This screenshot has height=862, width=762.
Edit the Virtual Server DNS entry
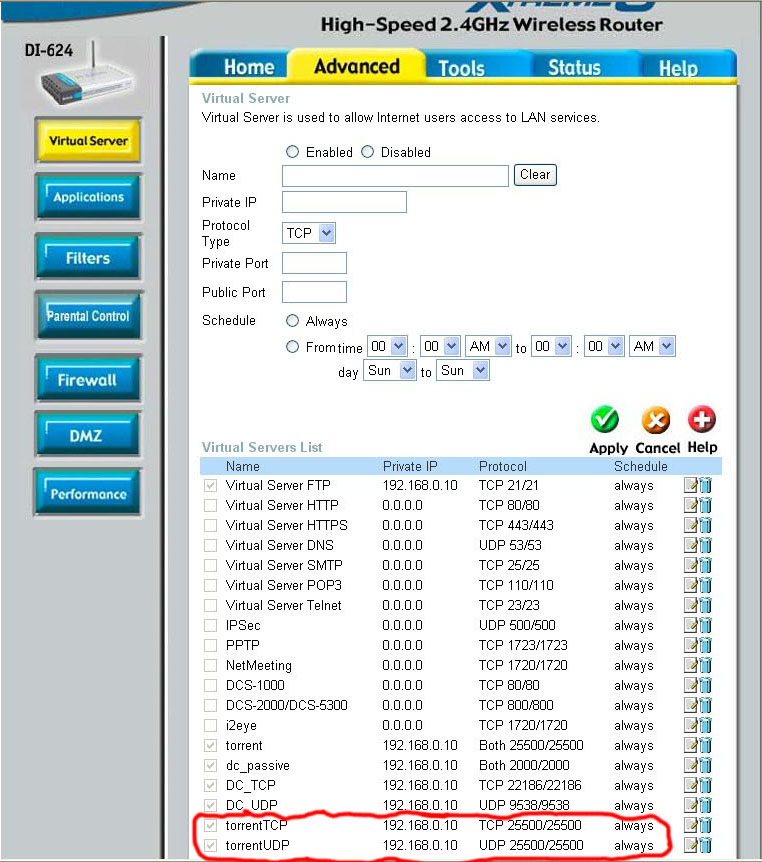click(691, 545)
